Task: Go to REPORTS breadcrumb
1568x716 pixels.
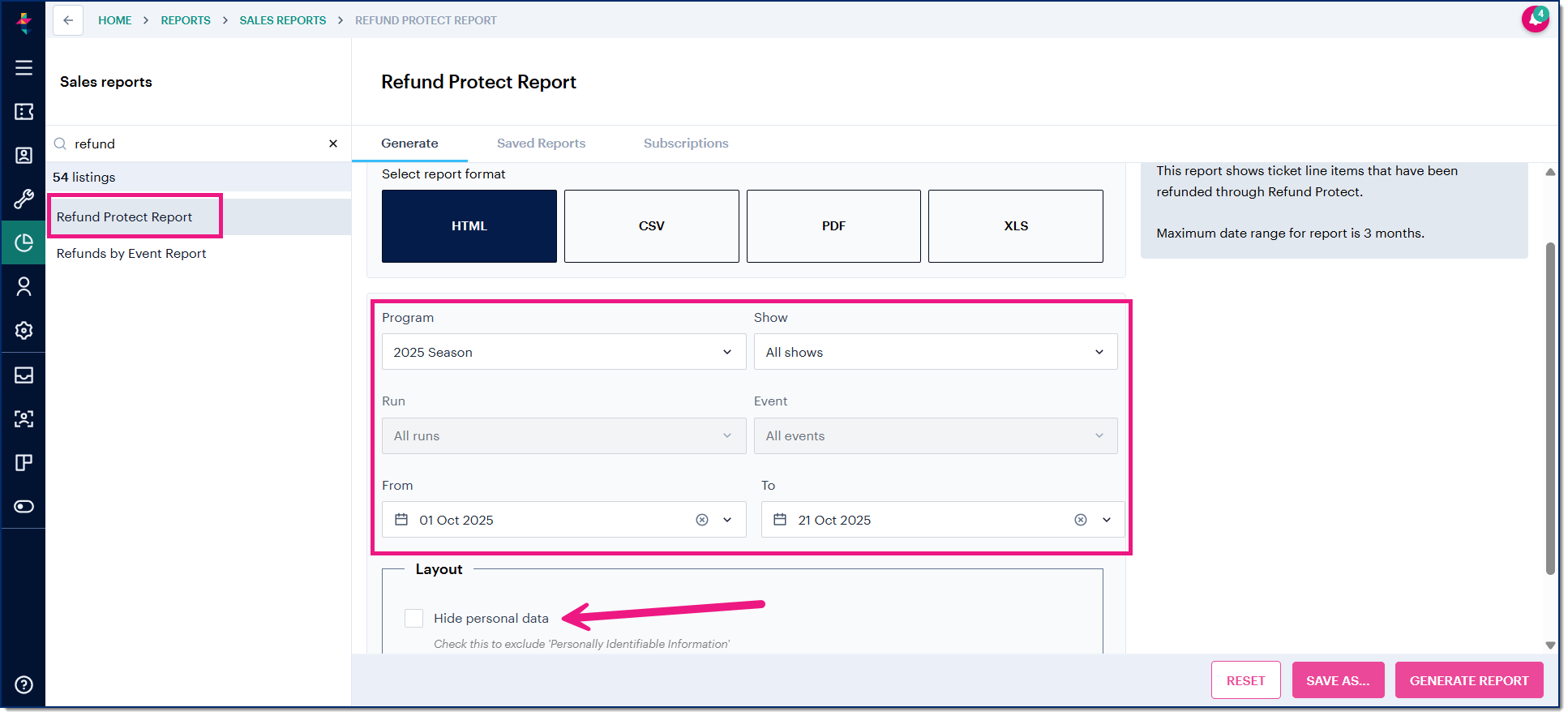Action: 186,20
